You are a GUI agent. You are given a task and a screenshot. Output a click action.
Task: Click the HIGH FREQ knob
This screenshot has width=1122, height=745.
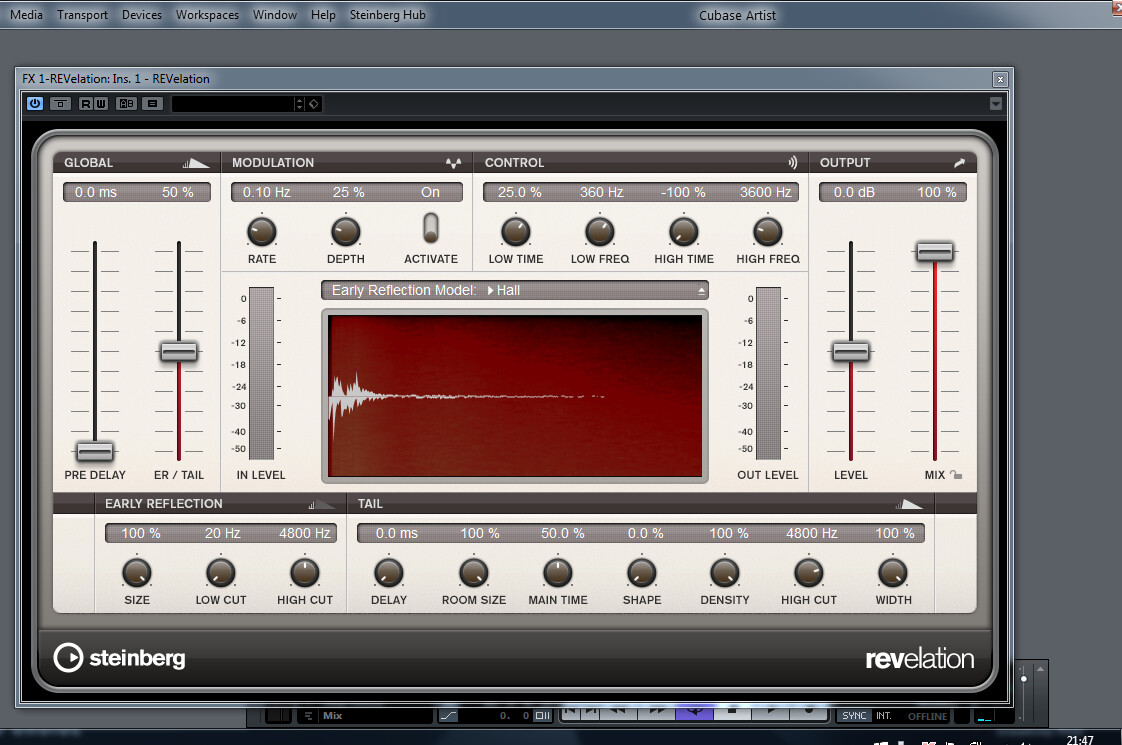[x=768, y=231]
